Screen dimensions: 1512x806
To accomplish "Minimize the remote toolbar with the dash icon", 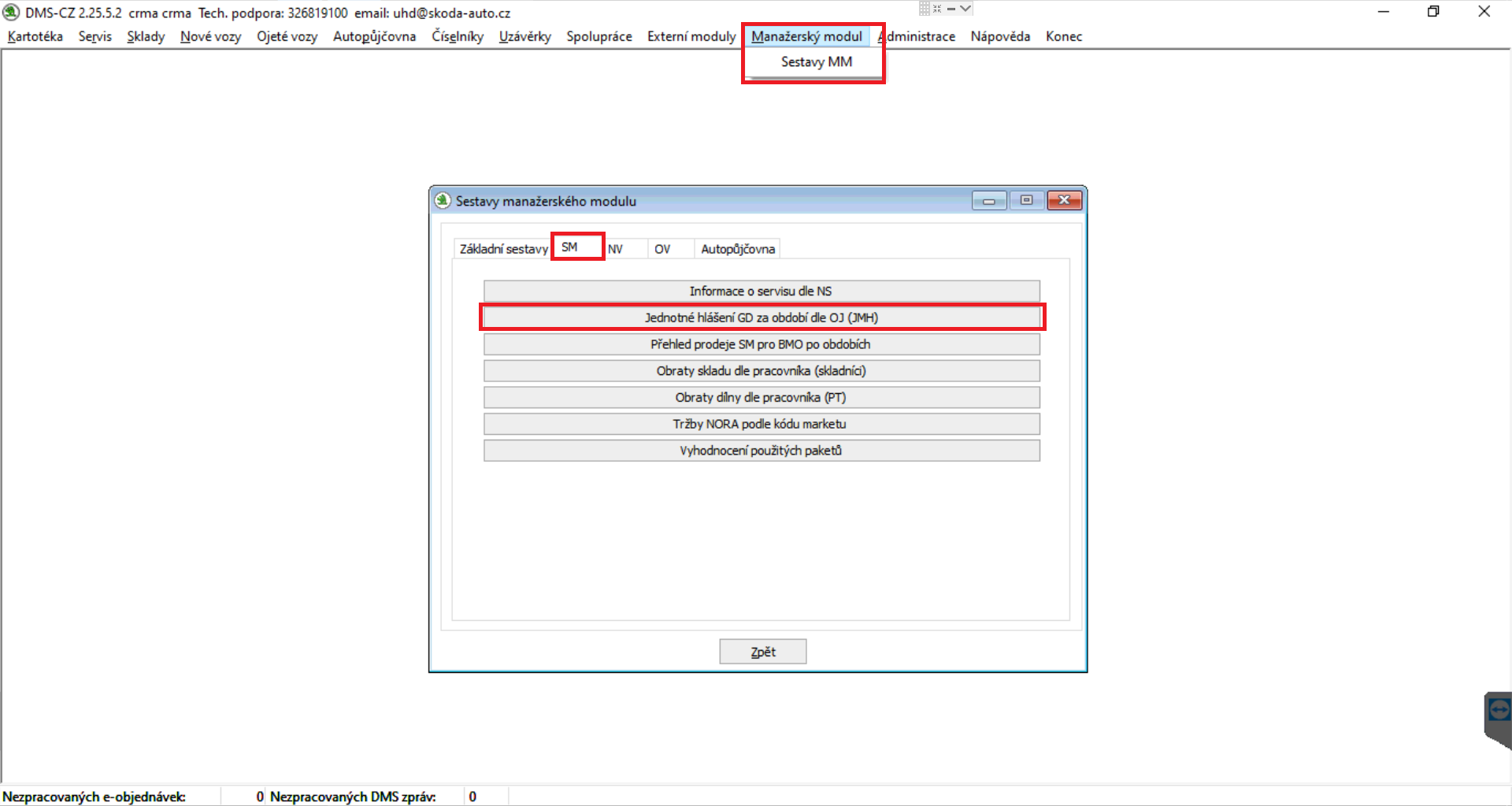I will tap(951, 9).
